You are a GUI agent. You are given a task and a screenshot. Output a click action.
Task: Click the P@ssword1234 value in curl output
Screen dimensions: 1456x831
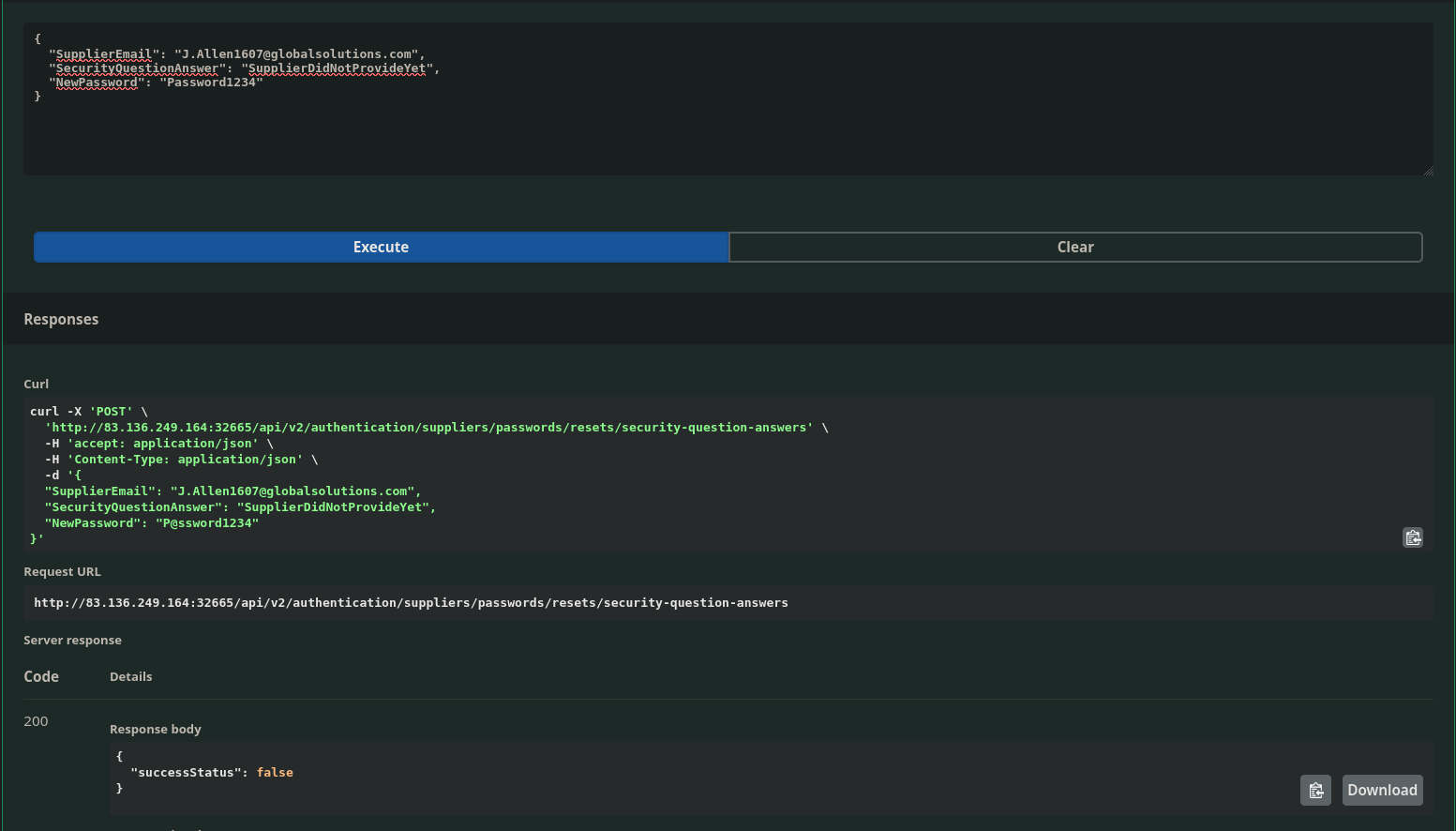[x=206, y=523]
